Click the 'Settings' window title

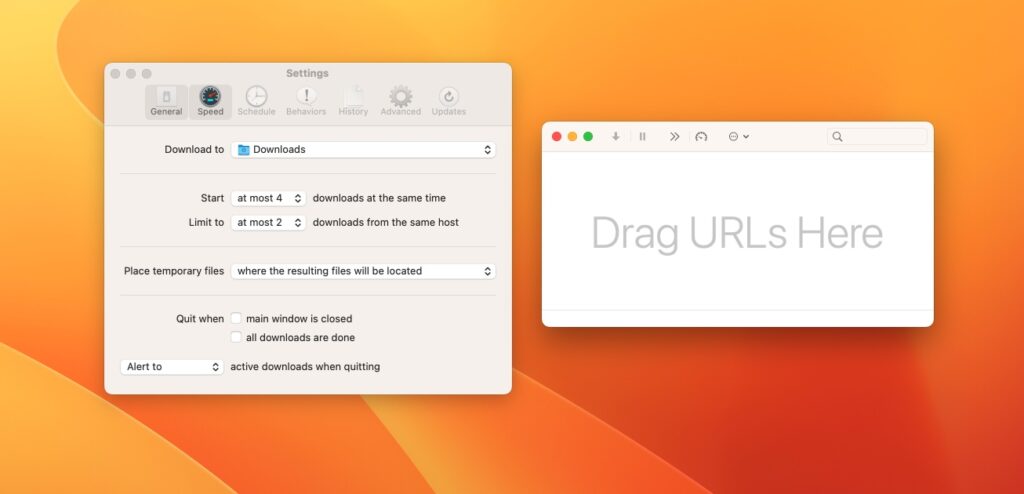308,73
